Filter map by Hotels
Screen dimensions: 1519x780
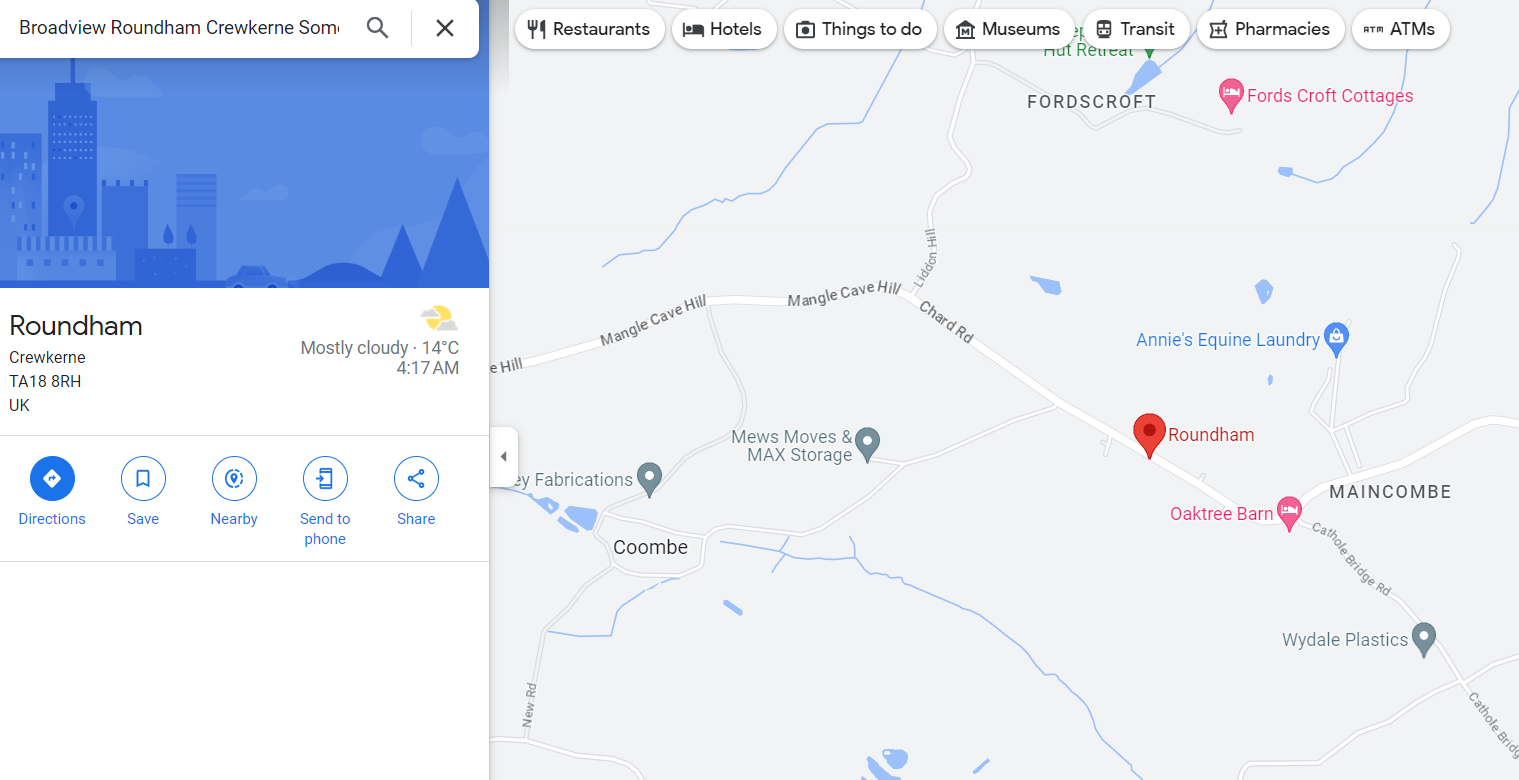pos(722,29)
